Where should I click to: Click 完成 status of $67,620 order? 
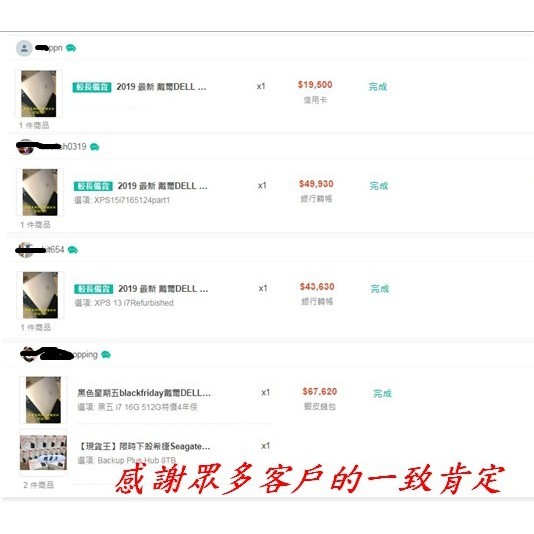click(382, 394)
